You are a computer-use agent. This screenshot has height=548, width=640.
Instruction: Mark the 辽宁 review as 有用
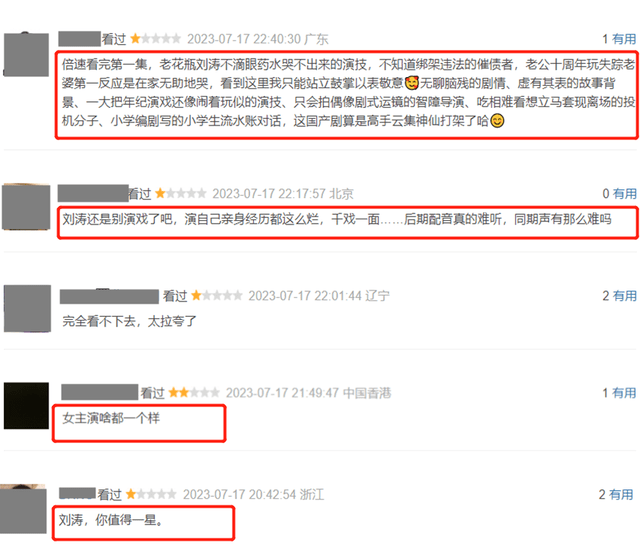click(625, 295)
